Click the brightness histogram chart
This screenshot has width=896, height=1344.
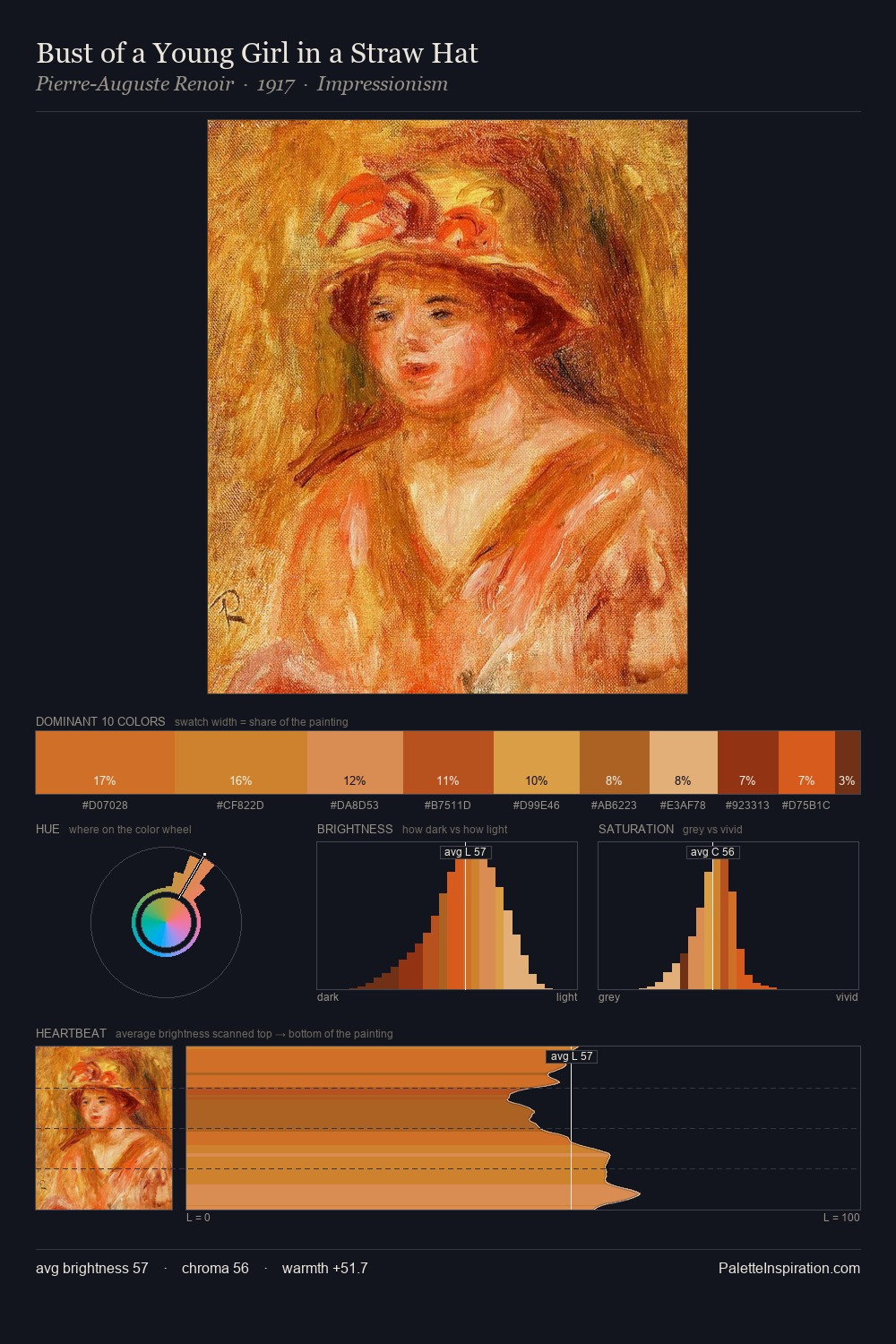pos(447,916)
